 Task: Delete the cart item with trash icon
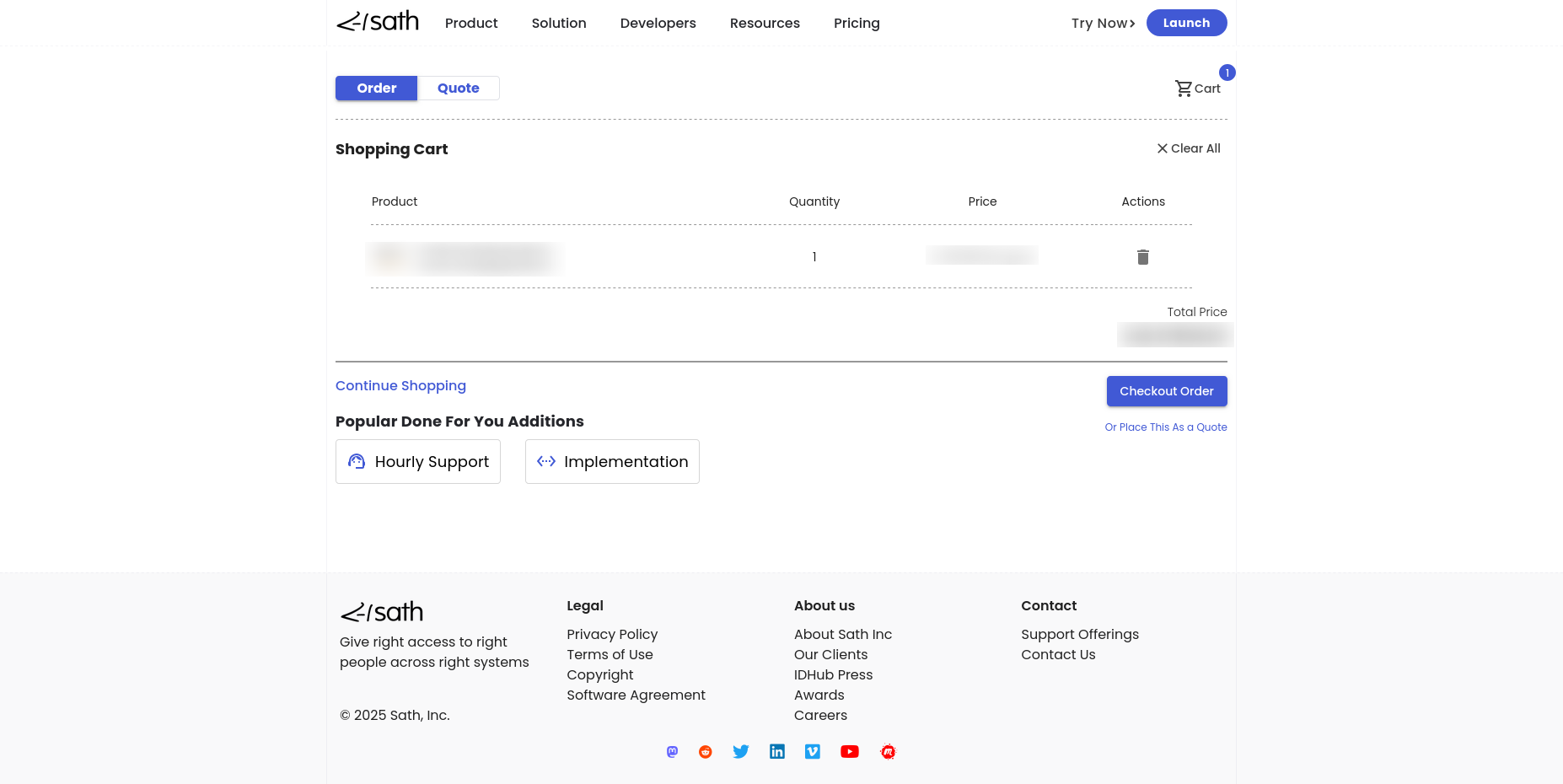(1142, 257)
